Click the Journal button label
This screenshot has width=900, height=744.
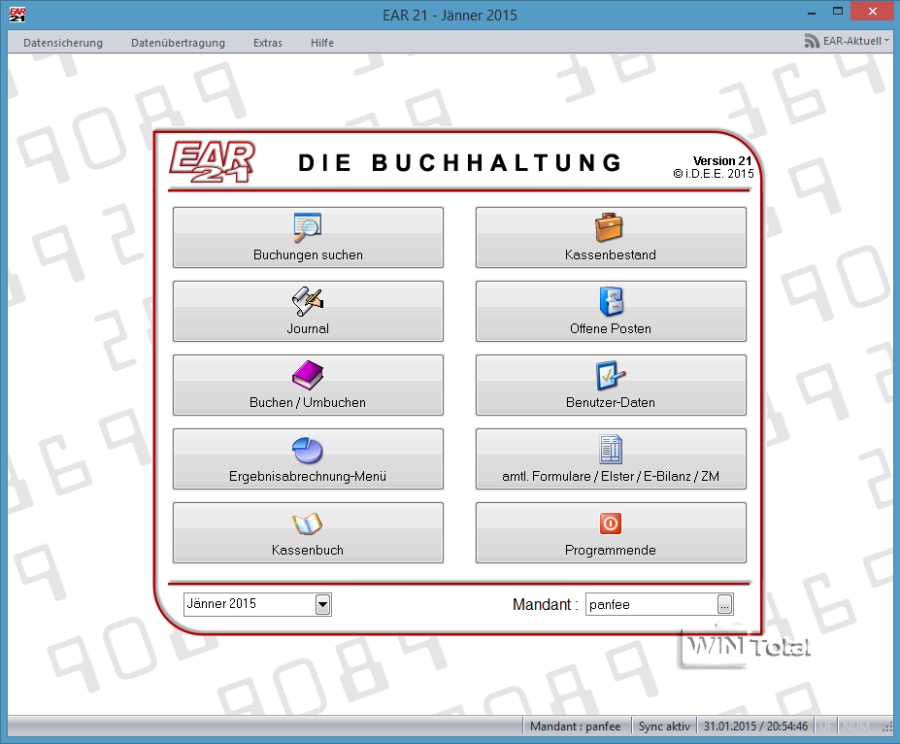coord(308,328)
